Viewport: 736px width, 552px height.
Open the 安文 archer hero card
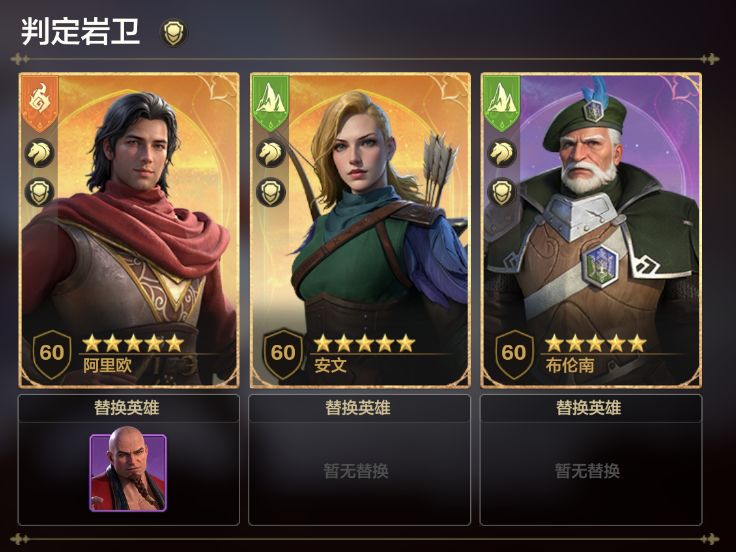pos(360,230)
